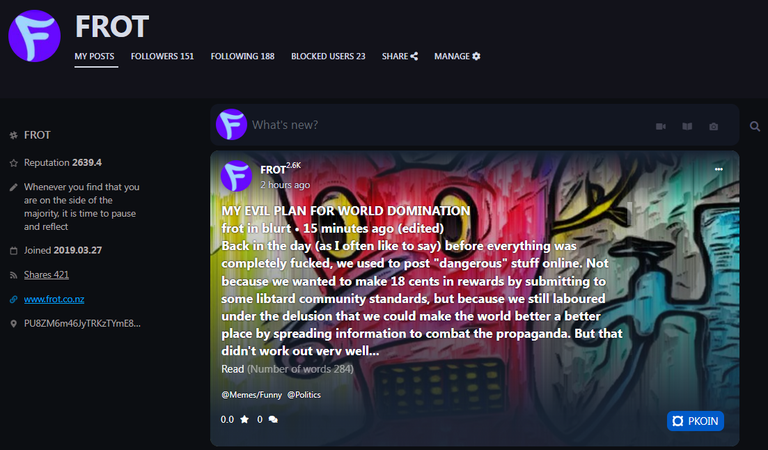The width and height of the screenshot is (768, 450).
Task: Open comments via the speech bubble icon
Action: pyautogui.click(x=273, y=419)
